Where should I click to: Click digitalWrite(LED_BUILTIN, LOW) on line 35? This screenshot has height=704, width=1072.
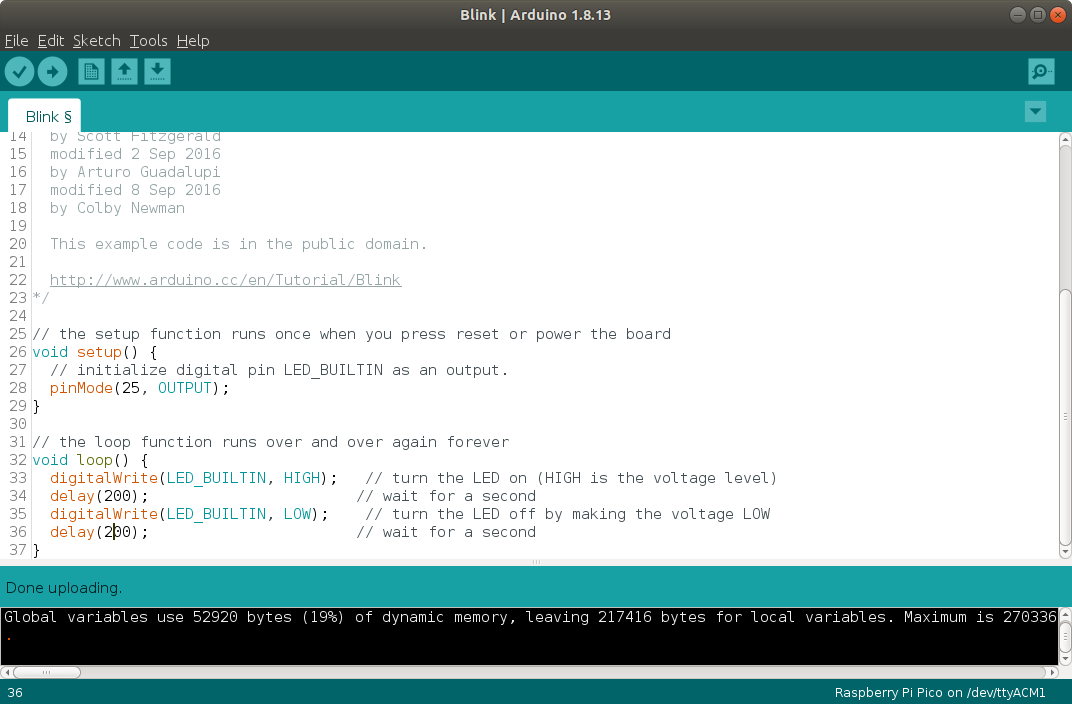(x=189, y=515)
